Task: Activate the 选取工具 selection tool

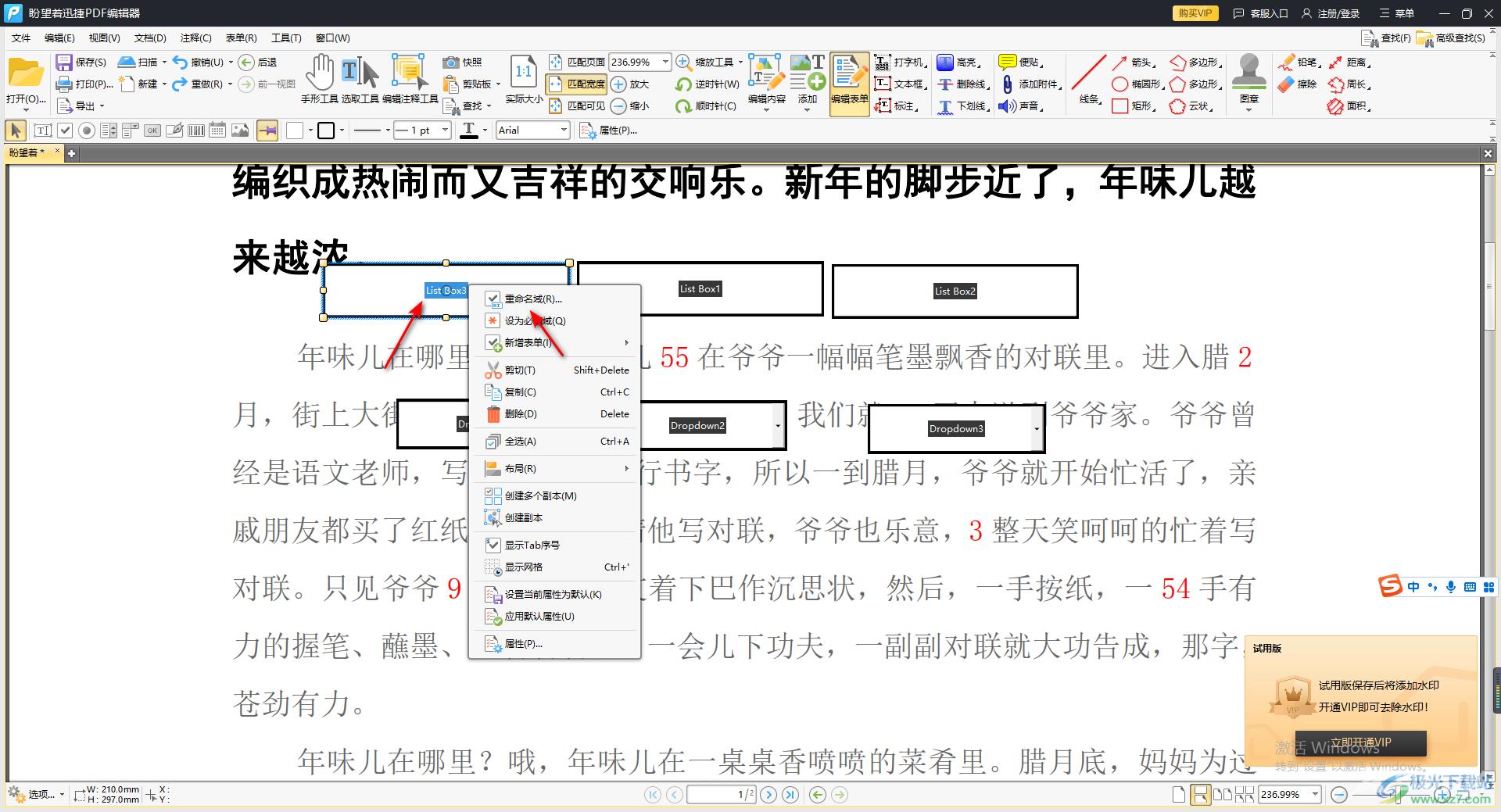Action: pyautogui.click(x=360, y=79)
